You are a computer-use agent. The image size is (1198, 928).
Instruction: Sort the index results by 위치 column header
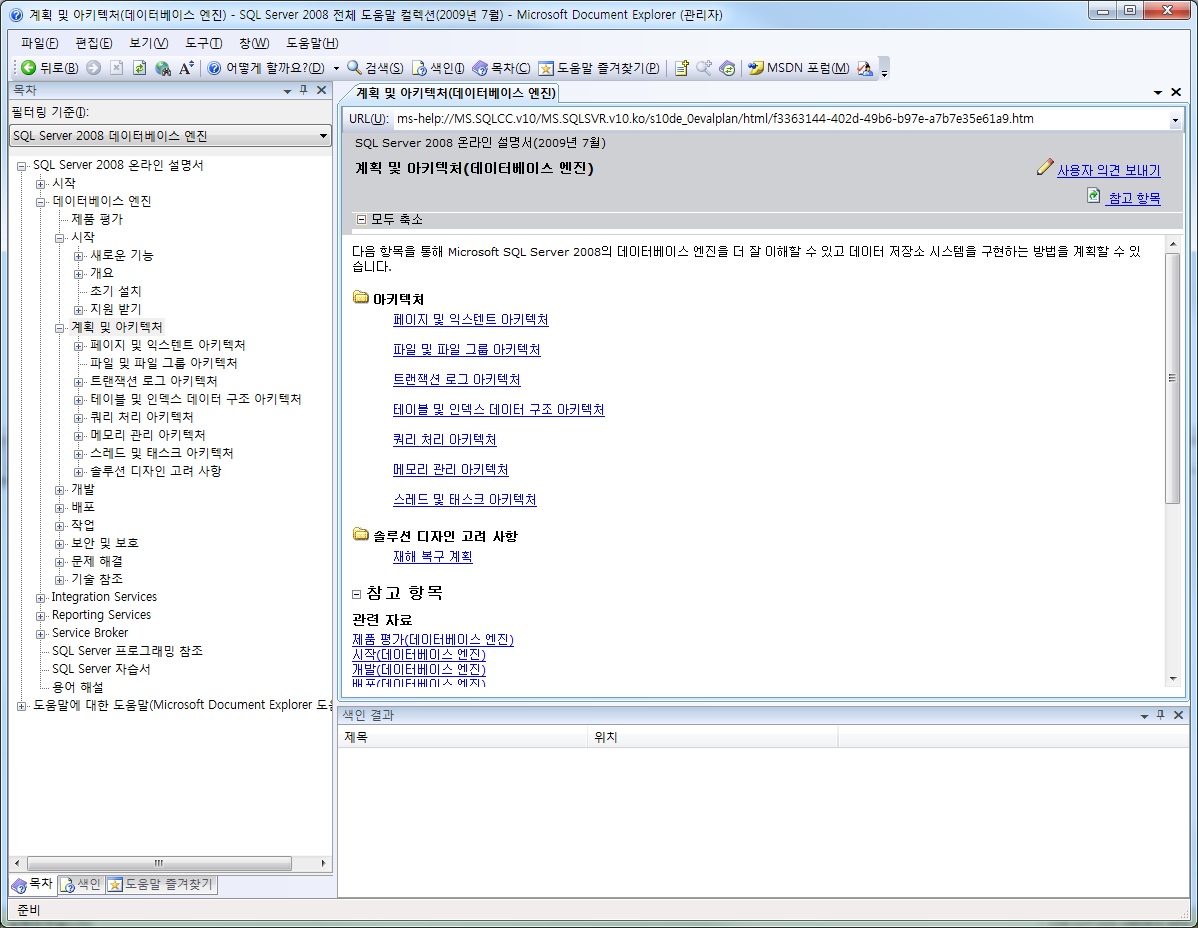[x=713, y=737]
